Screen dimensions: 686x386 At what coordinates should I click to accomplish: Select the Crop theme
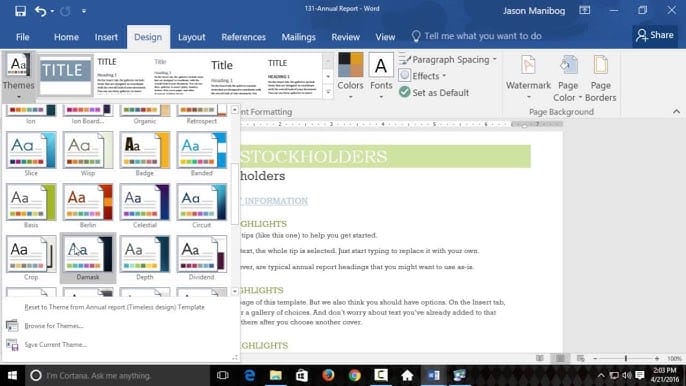click(x=31, y=258)
